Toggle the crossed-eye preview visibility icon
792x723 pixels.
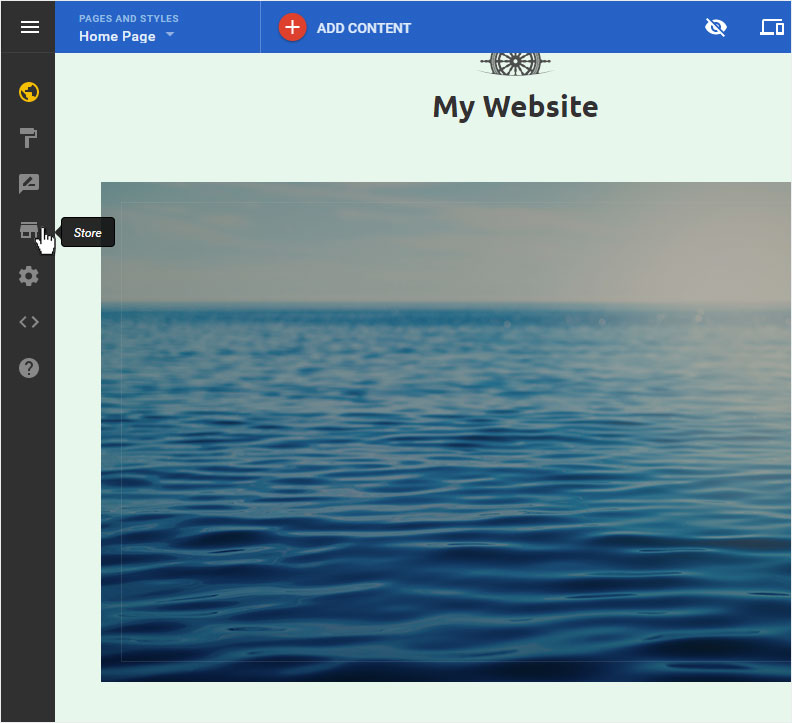715,27
